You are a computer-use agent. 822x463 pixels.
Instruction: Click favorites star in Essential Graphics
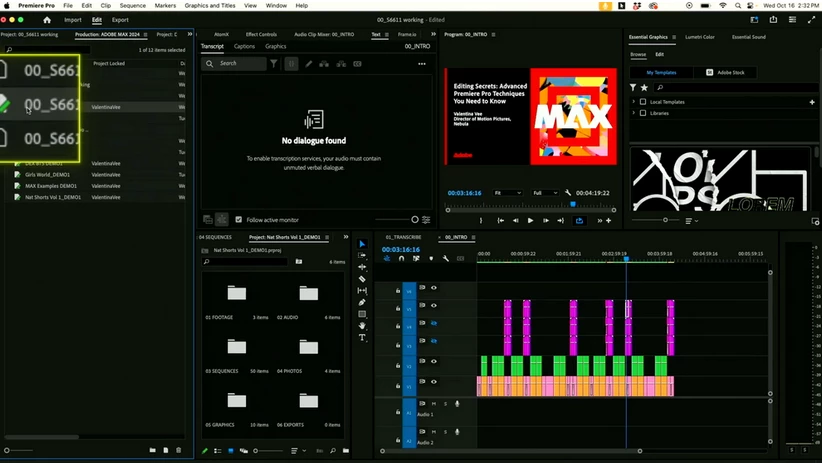(x=644, y=88)
